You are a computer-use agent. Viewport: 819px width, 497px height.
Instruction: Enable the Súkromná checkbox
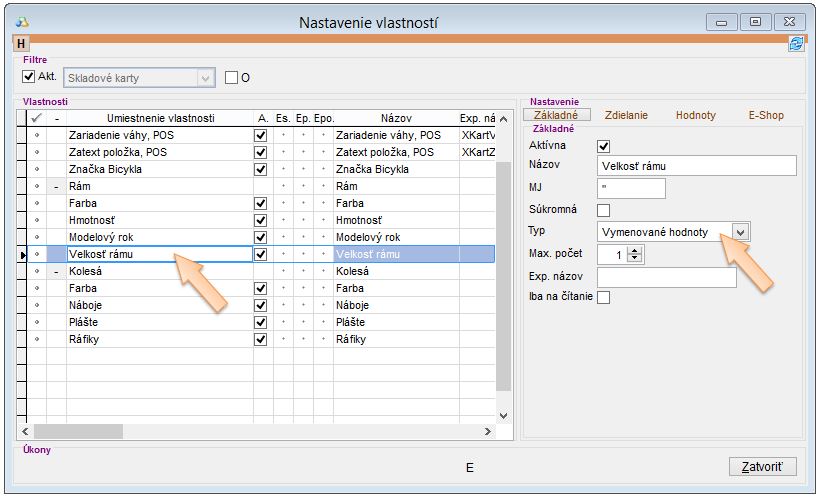point(603,210)
